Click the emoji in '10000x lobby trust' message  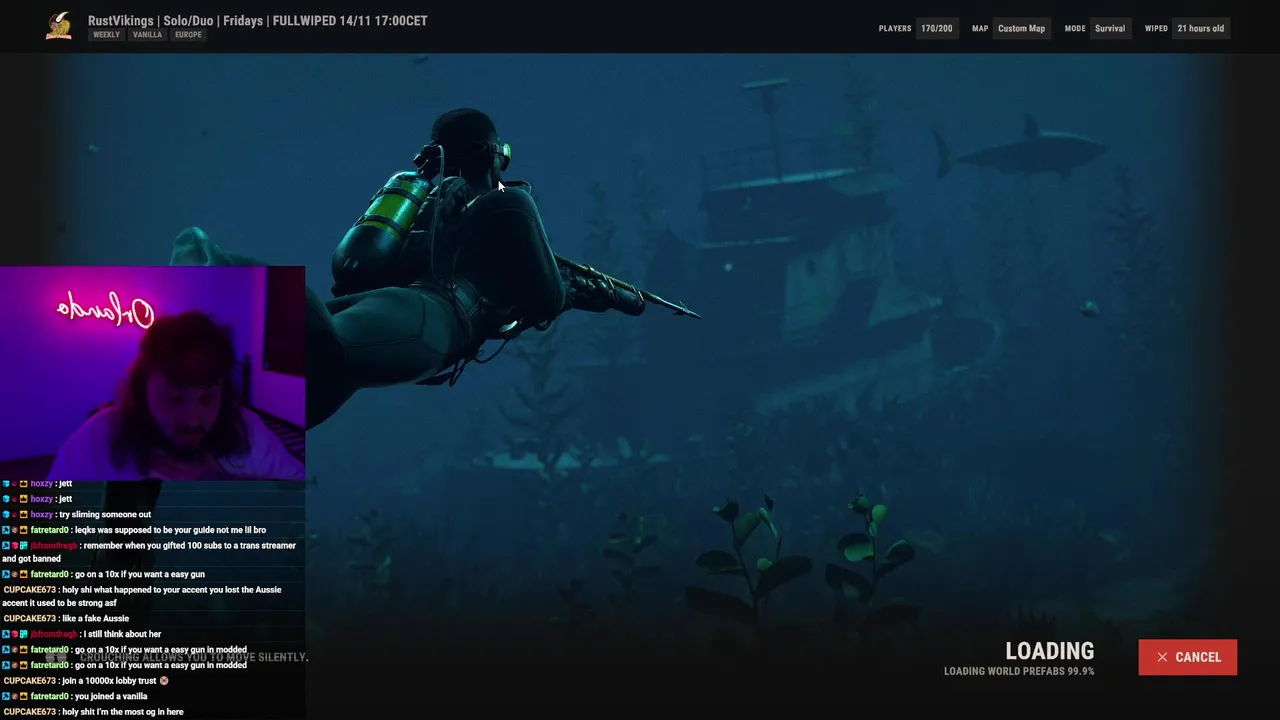point(164,681)
